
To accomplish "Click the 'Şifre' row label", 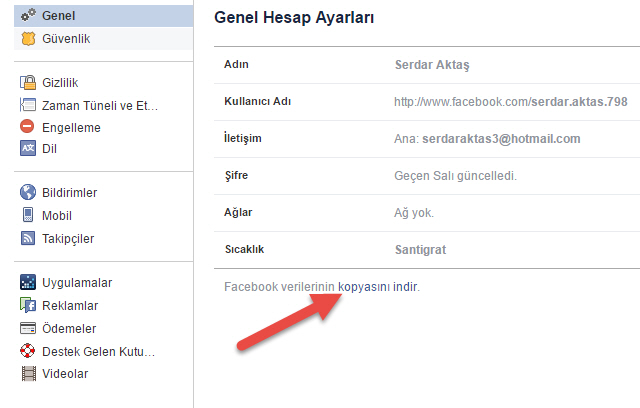I will click(x=236, y=175).
